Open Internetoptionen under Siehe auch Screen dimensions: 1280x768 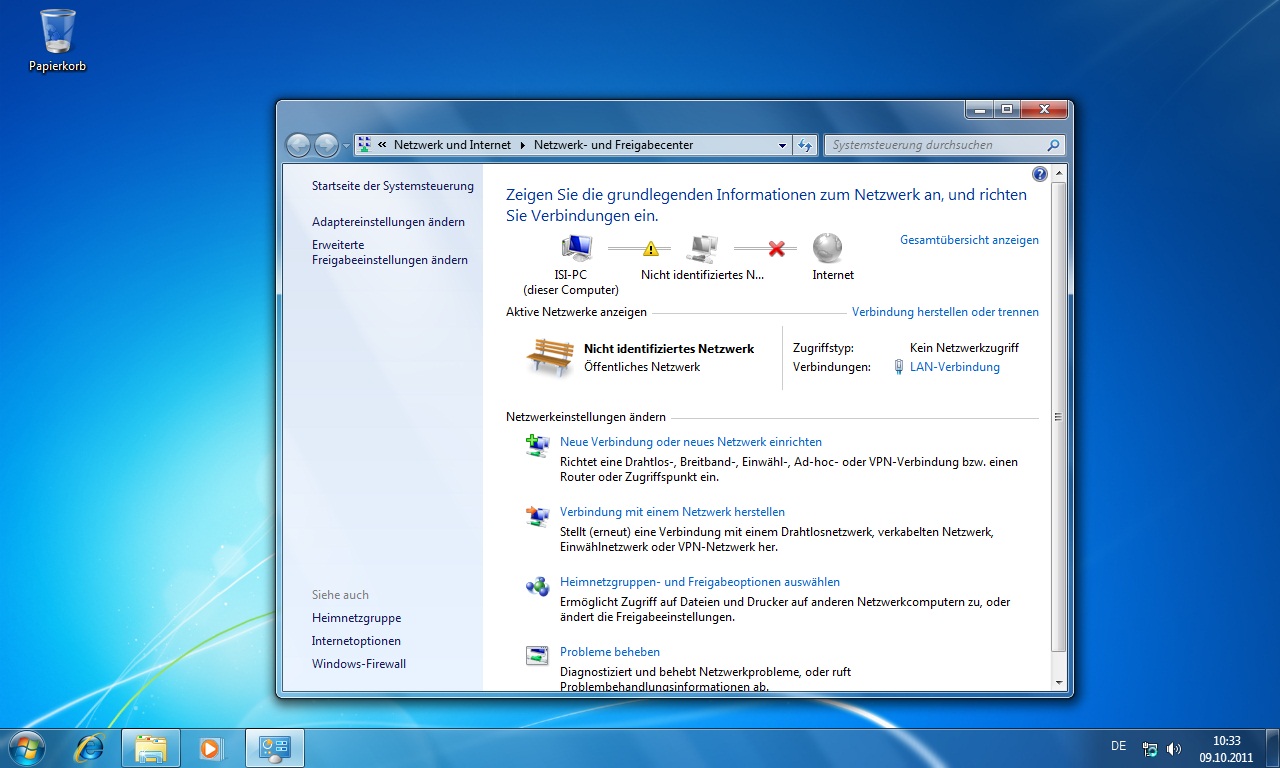click(x=356, y=641)
